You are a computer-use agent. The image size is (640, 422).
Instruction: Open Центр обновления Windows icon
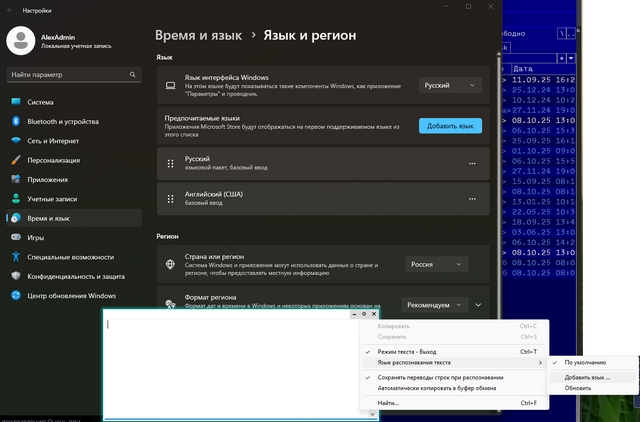16,295
